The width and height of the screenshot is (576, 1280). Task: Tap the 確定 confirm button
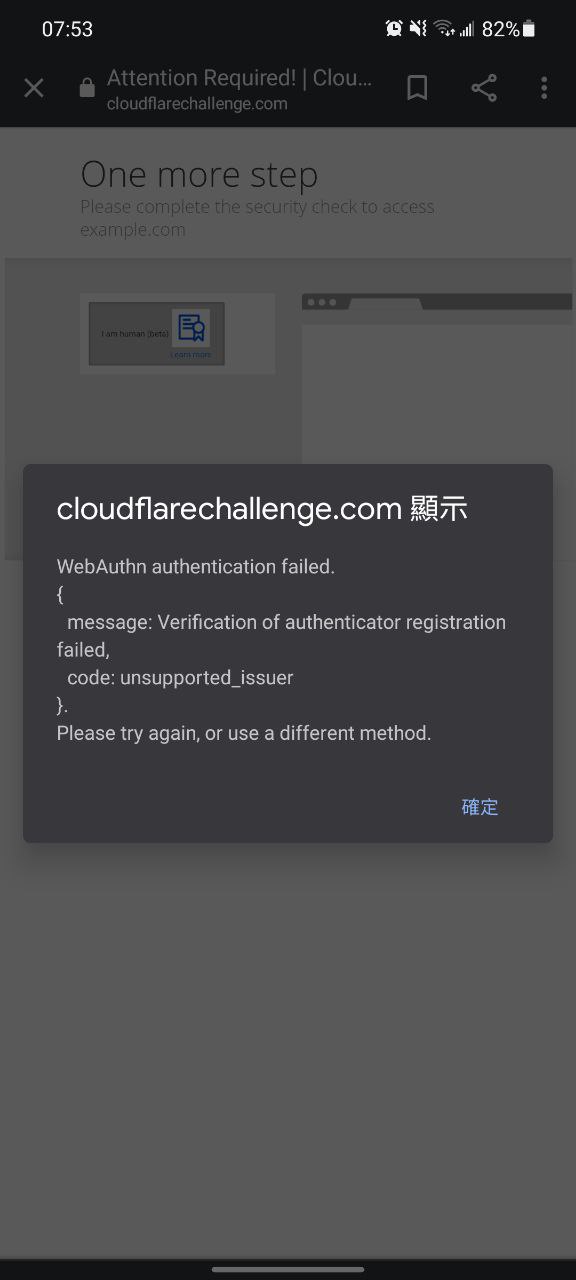point(480,806)
